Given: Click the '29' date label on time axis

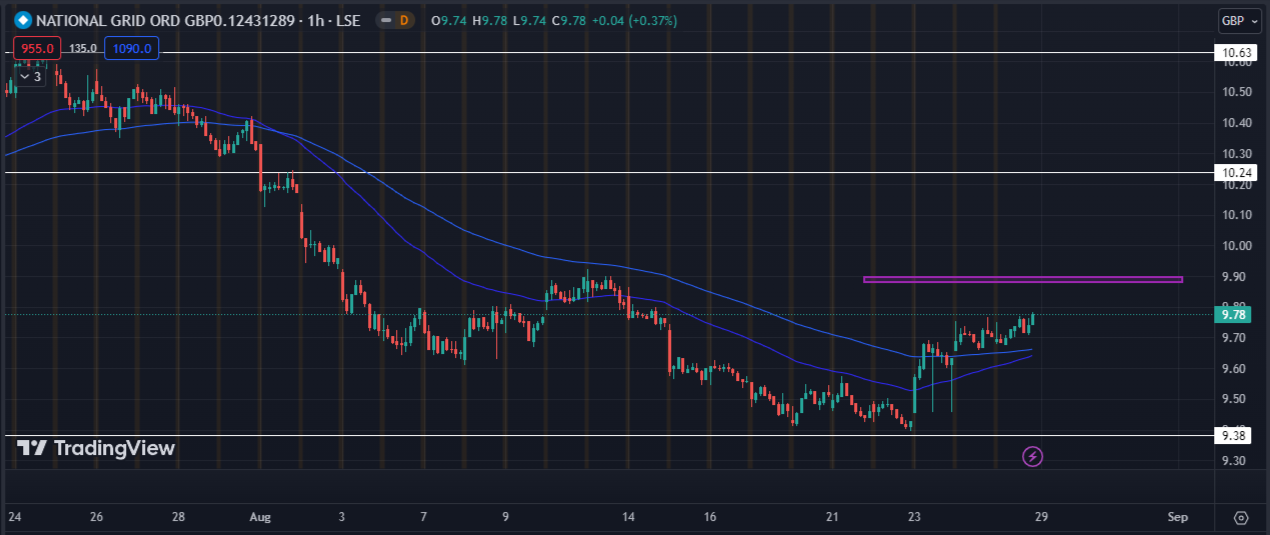Looking at the screenshot, I should pos(1041,517).
